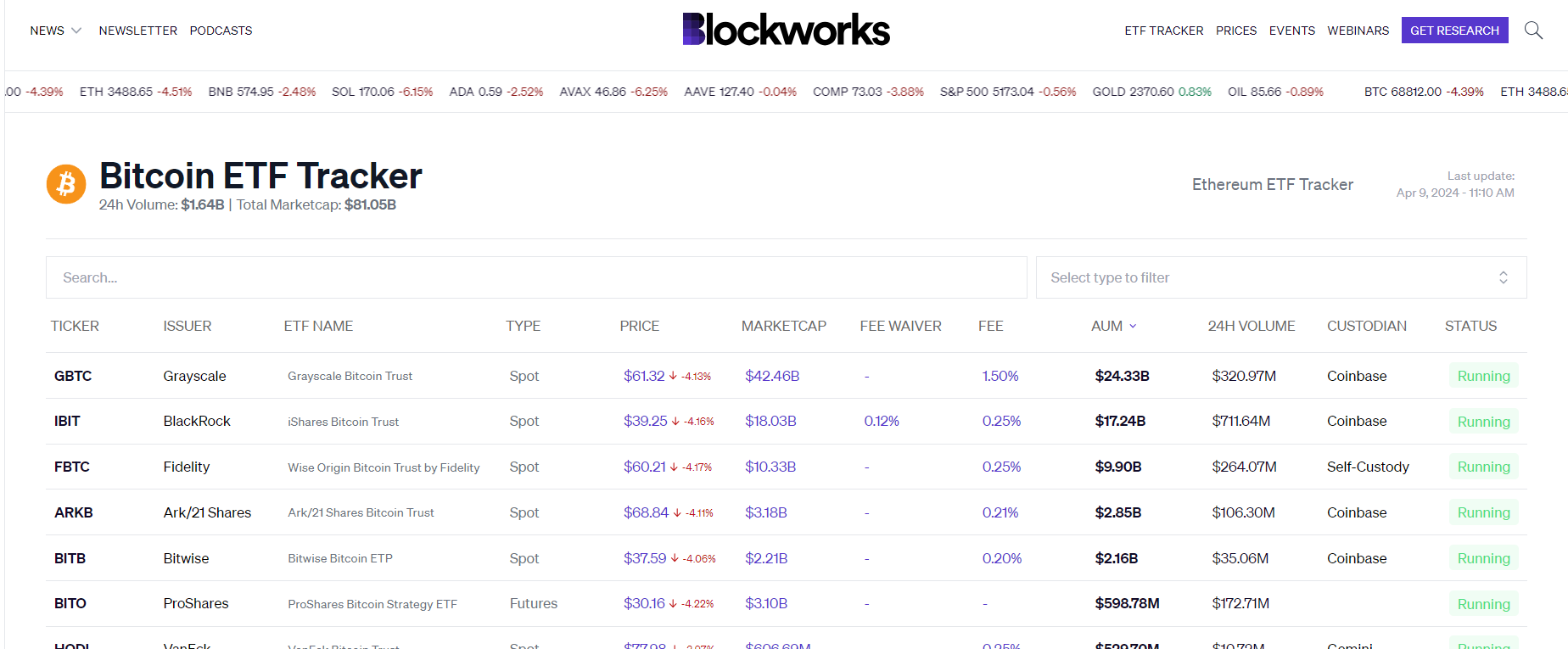This screenshot has height=649, width=1568.
Task: Go to ETF TRACKER
Action: click(1163, 31)
